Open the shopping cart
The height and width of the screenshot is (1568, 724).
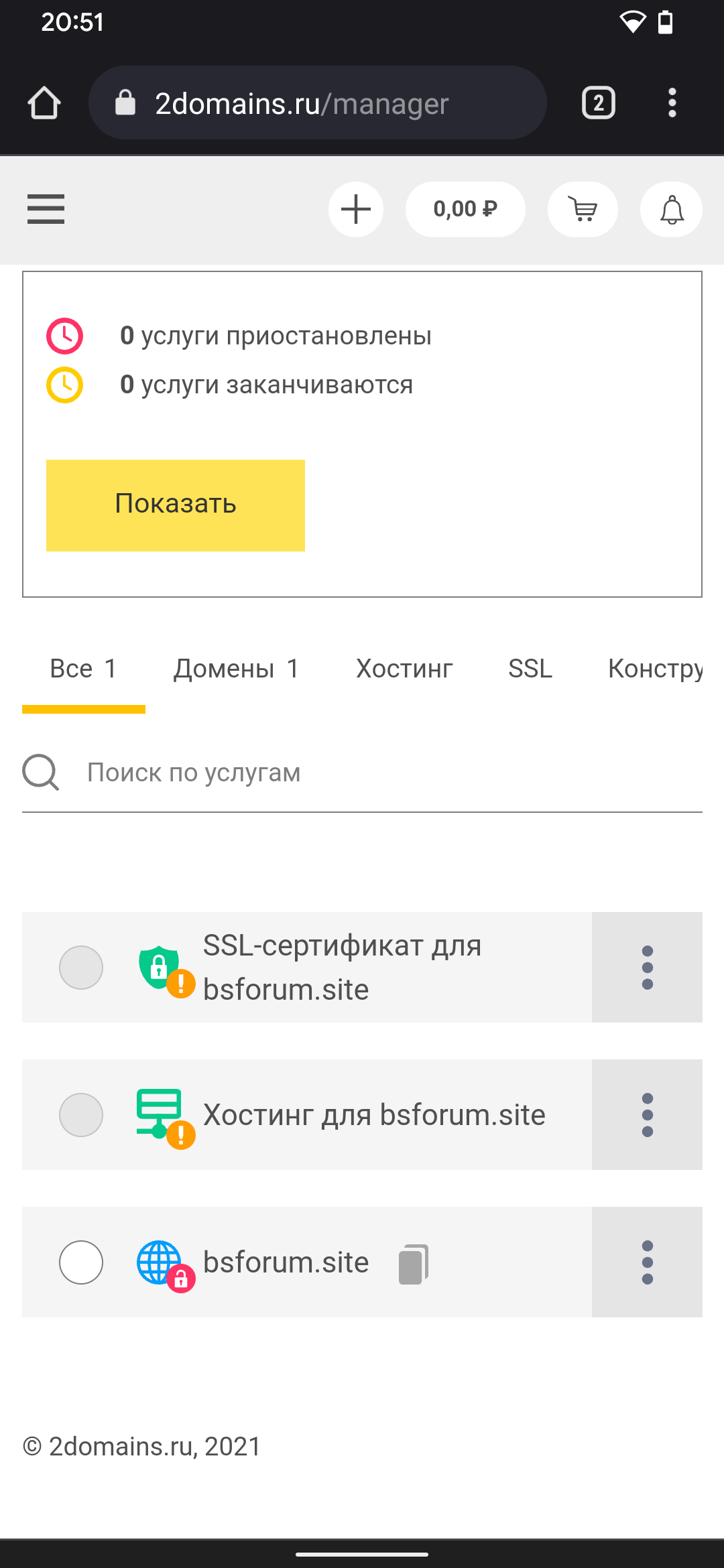coord(583,209)
